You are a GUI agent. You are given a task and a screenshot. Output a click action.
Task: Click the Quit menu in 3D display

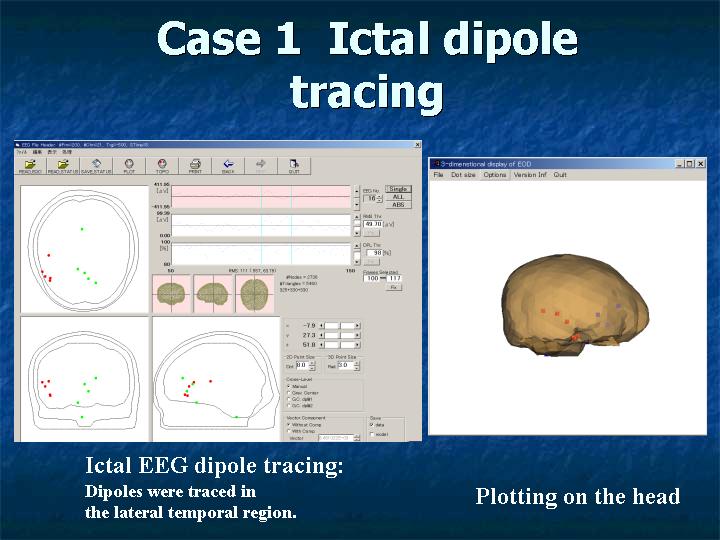pyautogui.click(x=560, y=175)
